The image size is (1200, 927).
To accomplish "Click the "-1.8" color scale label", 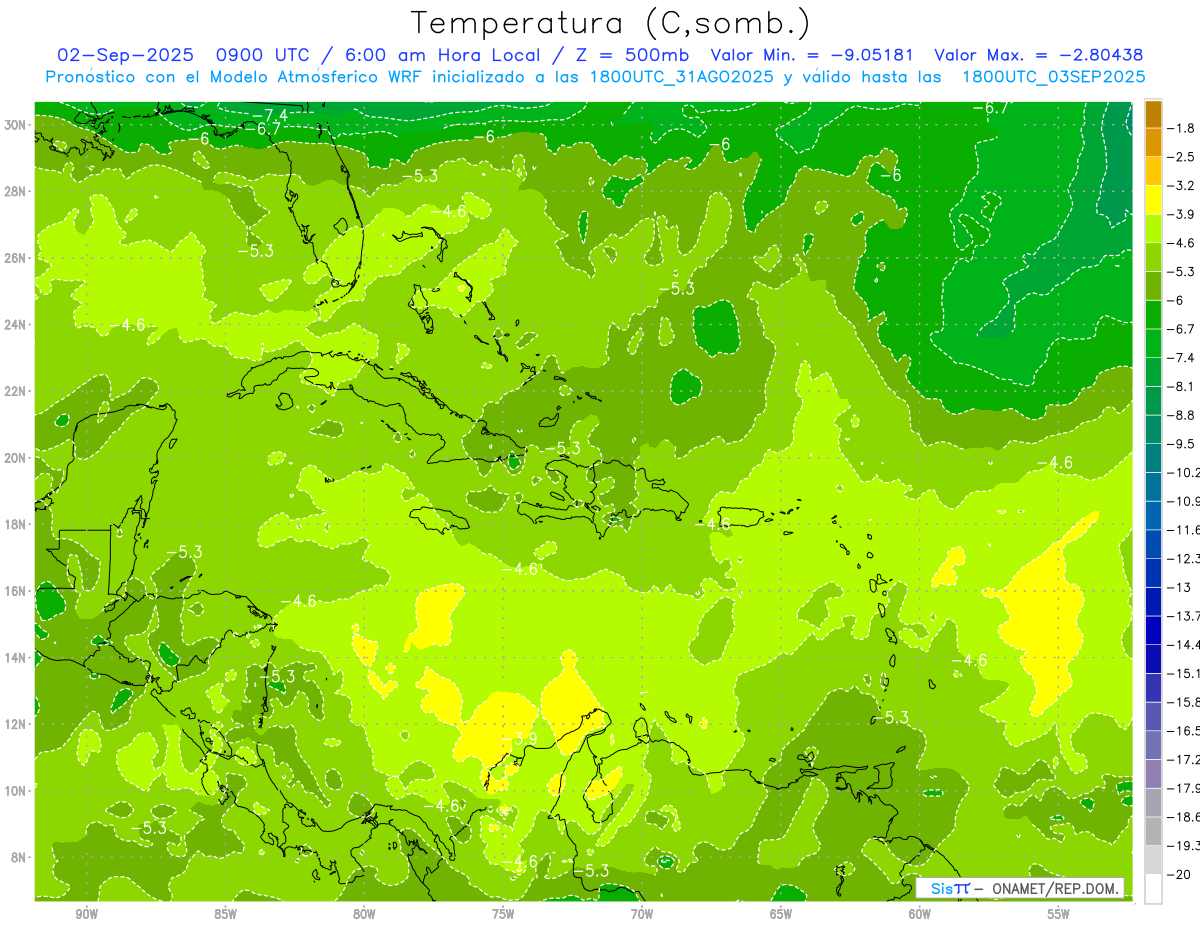I will point(1182,129).
